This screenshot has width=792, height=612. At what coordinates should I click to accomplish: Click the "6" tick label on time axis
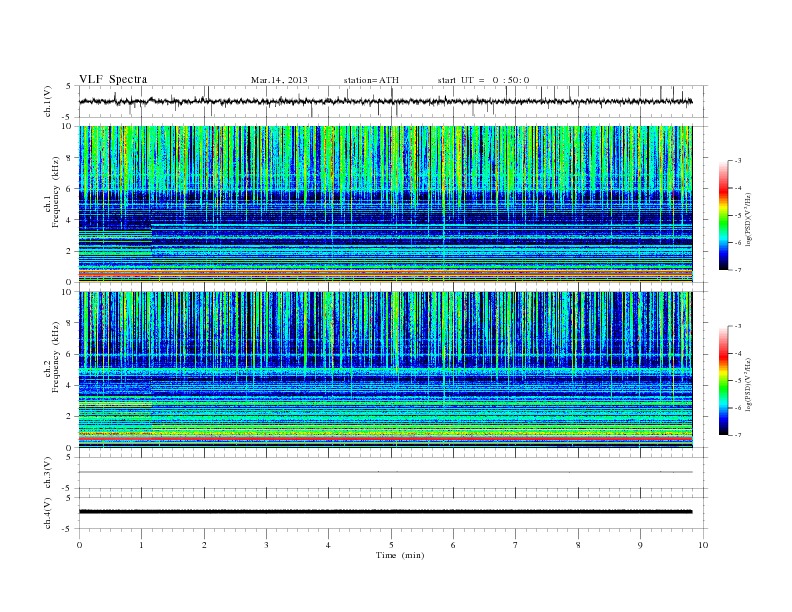click(x=453, y=545)
